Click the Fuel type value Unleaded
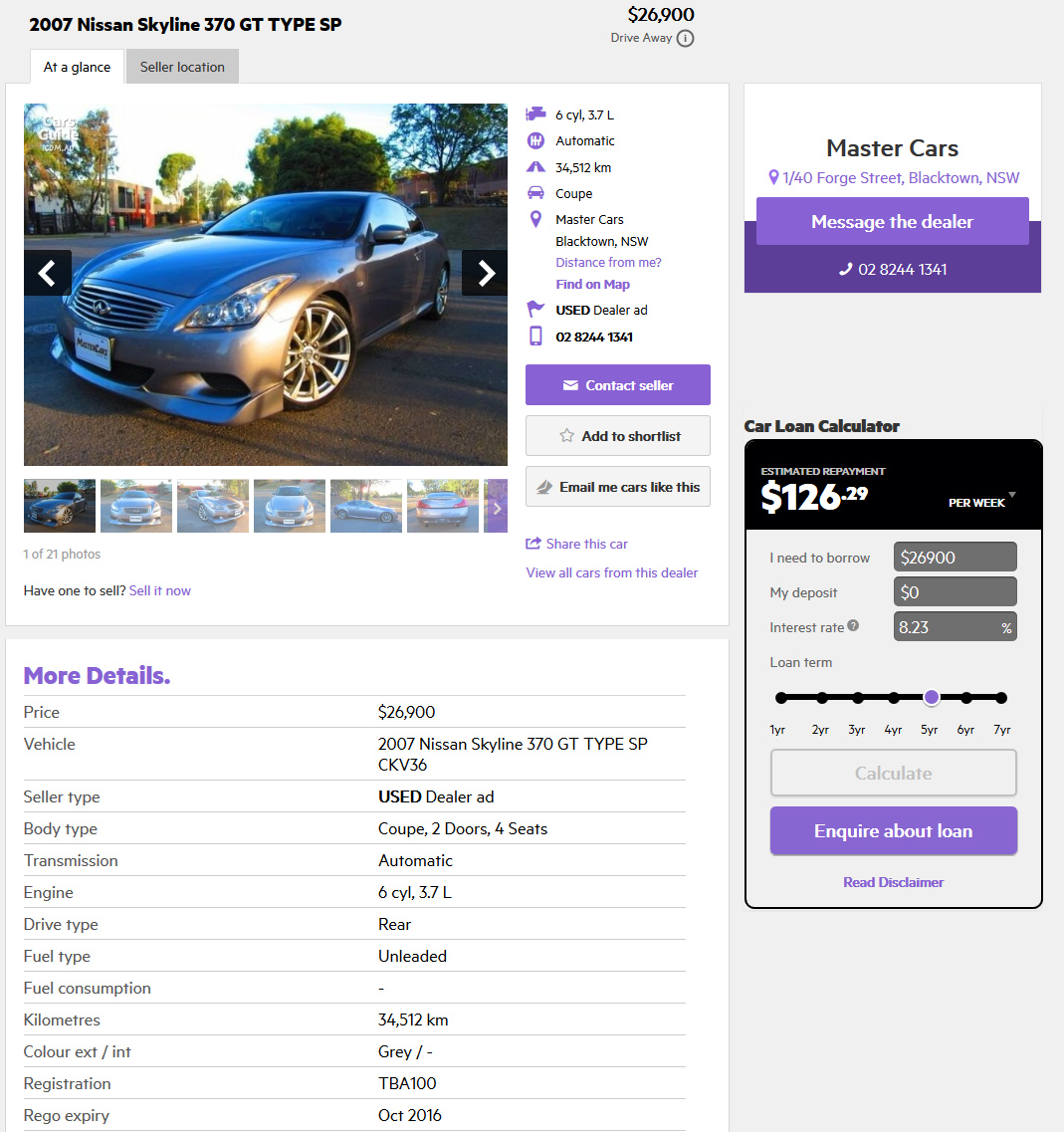1064x1132 pixels. point(412,956)
